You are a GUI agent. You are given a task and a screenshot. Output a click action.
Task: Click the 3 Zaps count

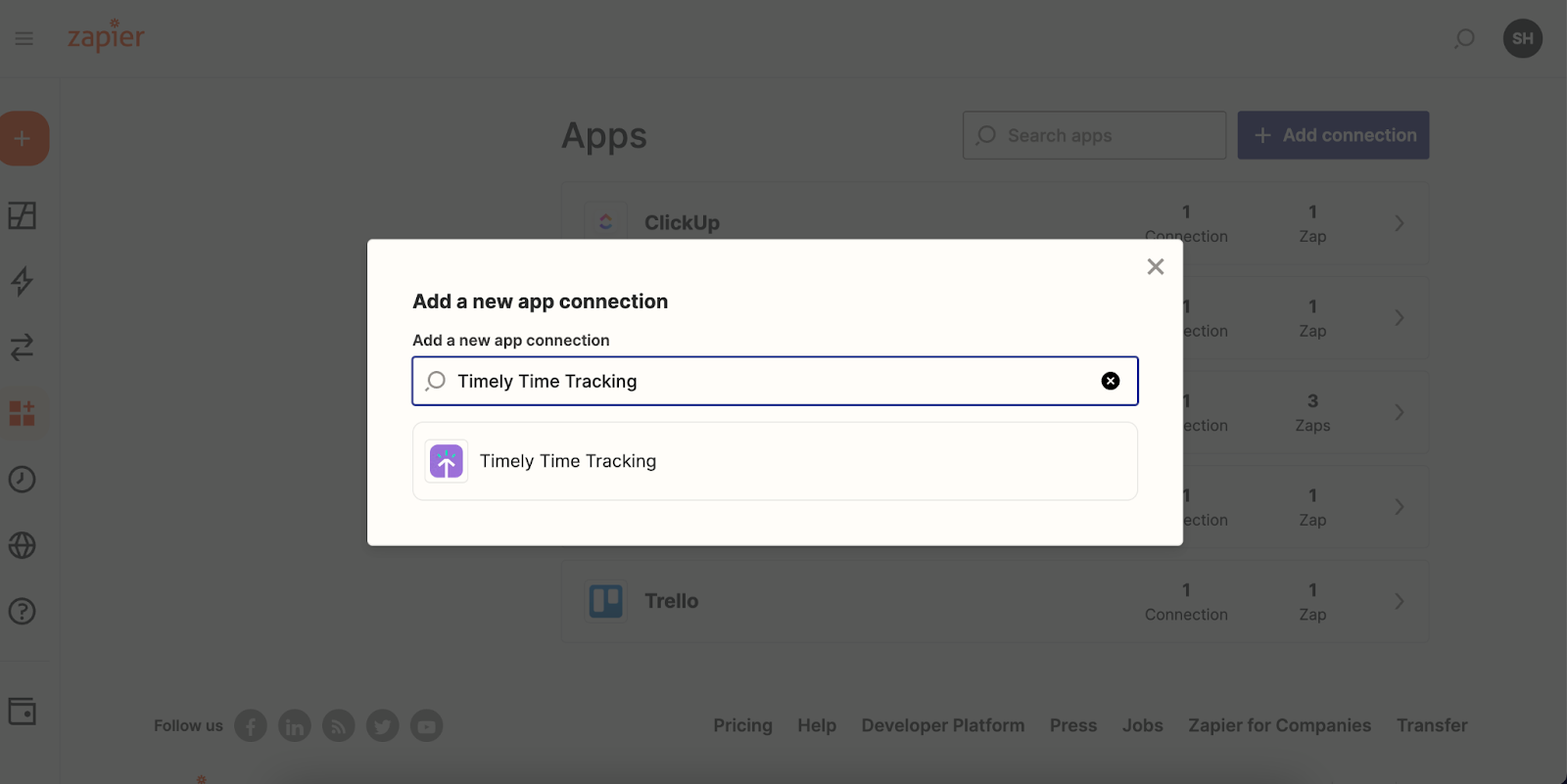[1312, 413]
